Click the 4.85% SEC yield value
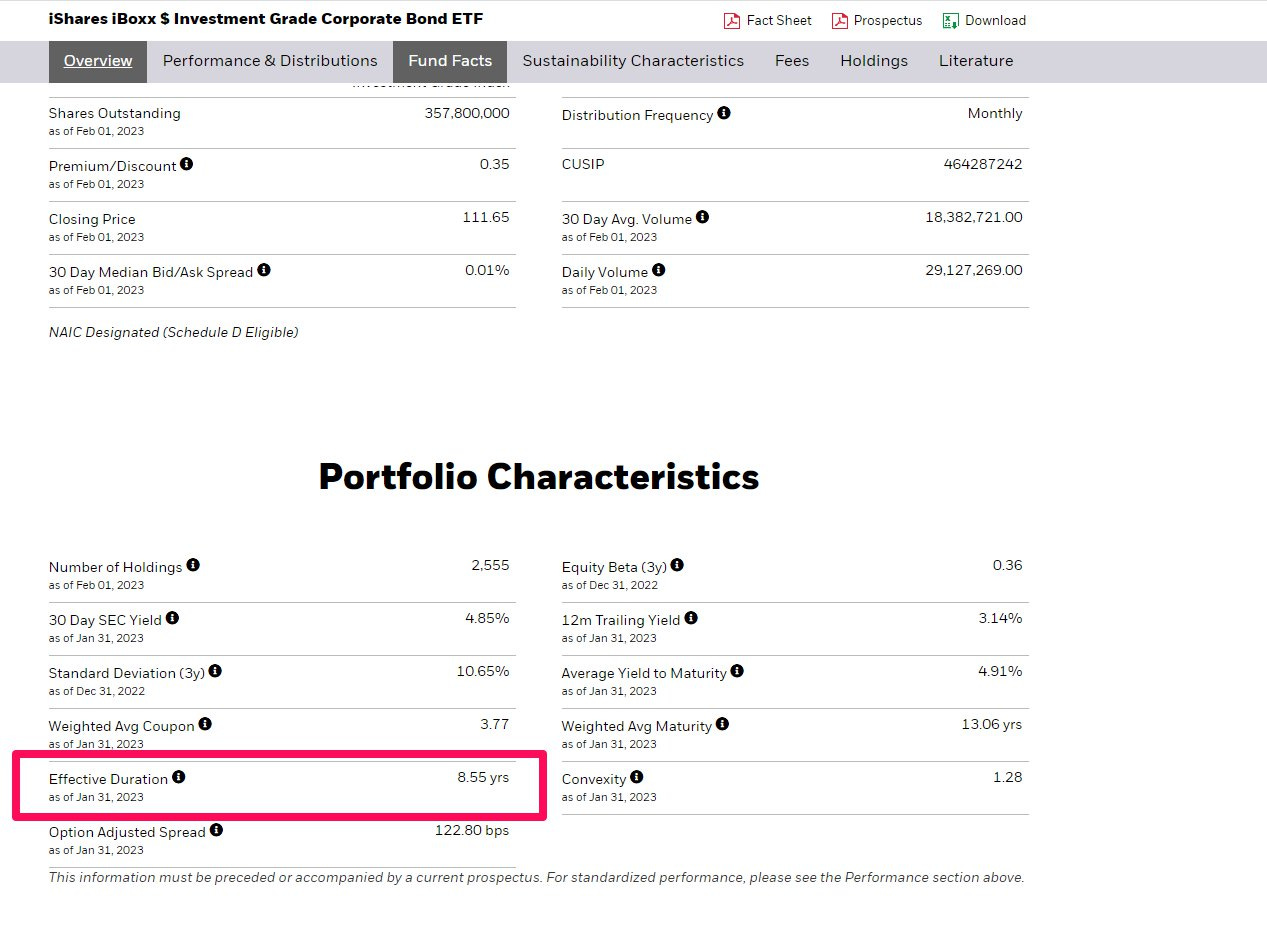 (x=487, y=618)
